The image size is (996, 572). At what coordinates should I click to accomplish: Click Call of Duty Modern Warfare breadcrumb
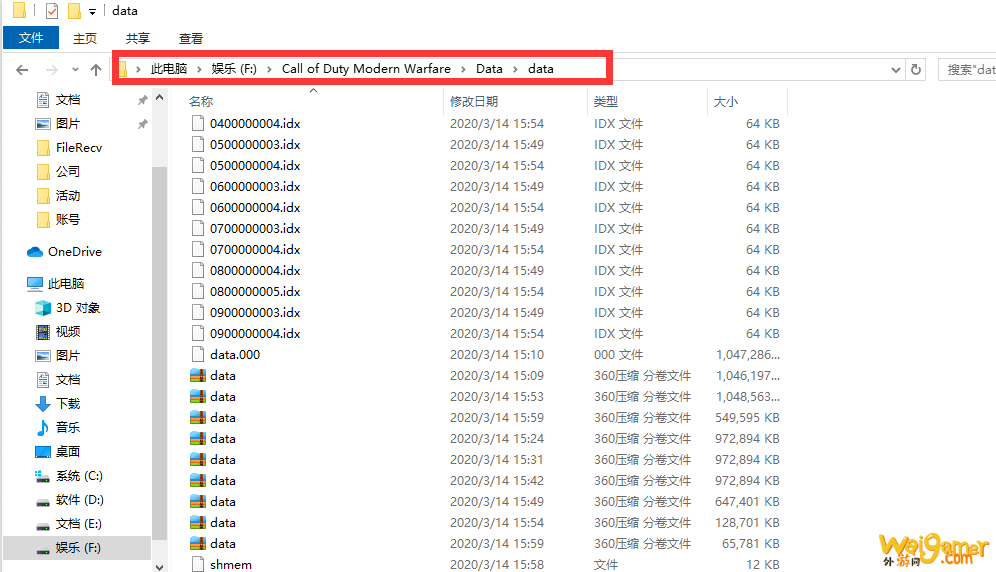click(x=367, y=69)
